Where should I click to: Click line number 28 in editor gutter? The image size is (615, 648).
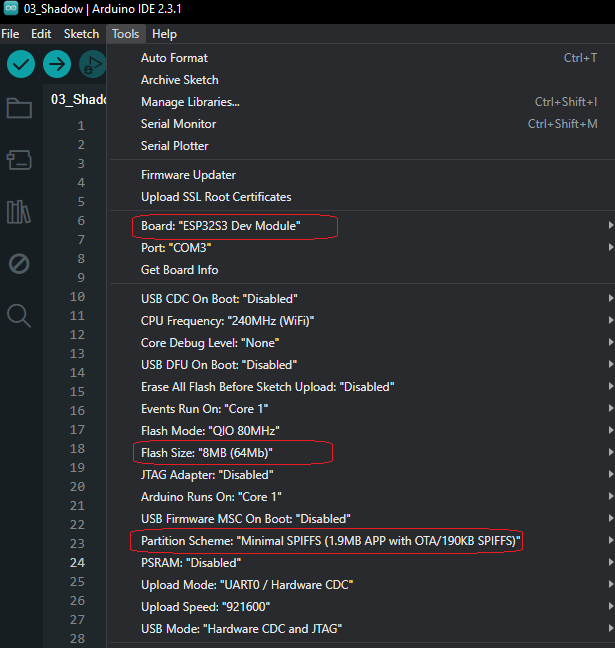(77, 639)
